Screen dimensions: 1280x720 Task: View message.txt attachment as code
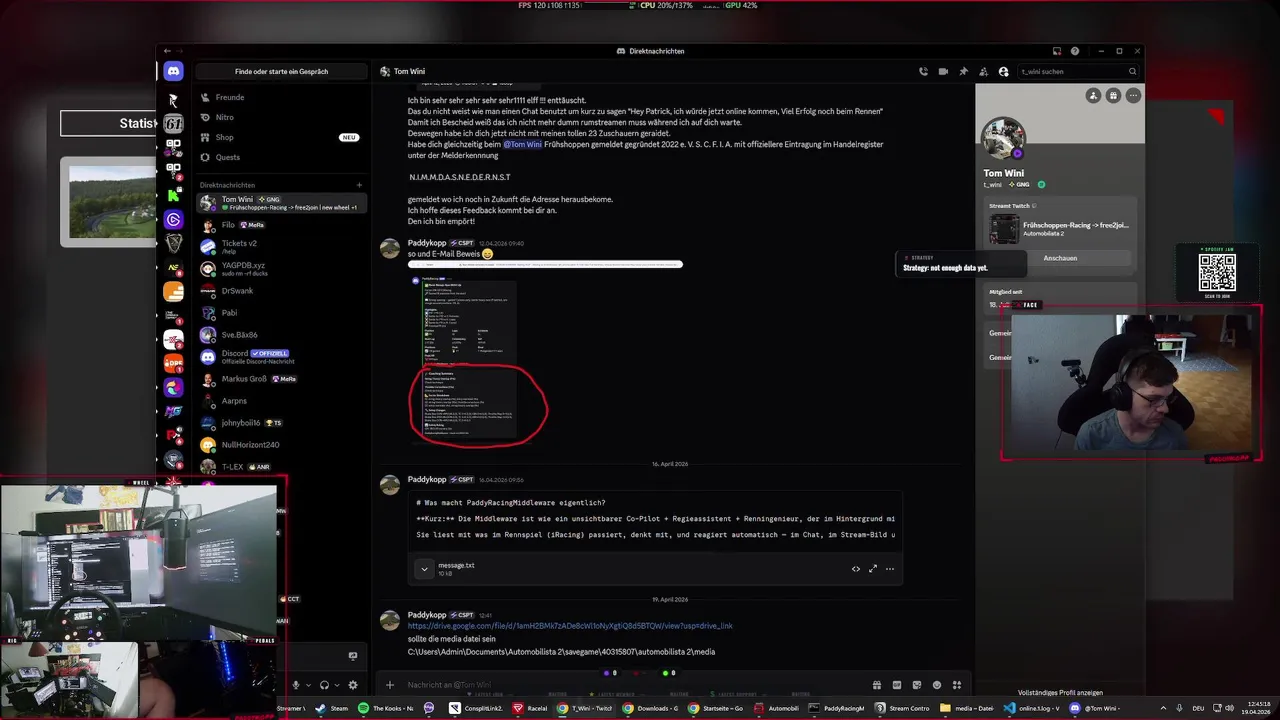(856, 569)
